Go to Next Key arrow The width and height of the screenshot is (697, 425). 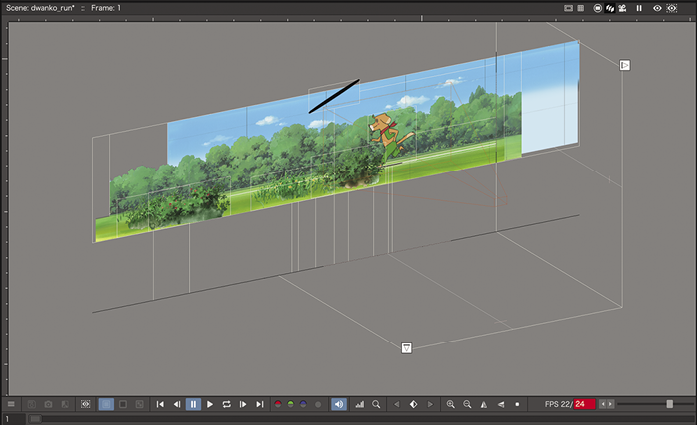coord(430,404)
